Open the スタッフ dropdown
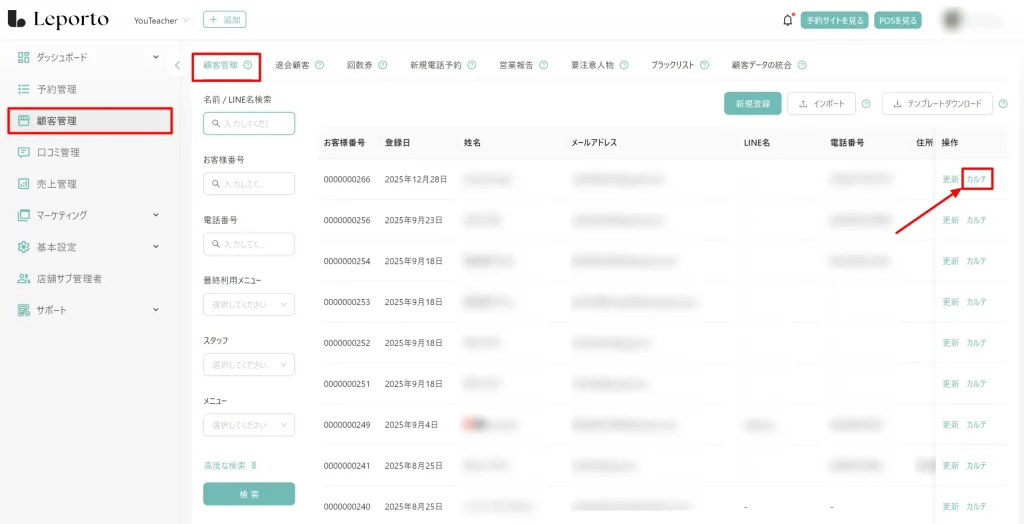Screen dimensions: 1024x524 [x=248, y=364]
